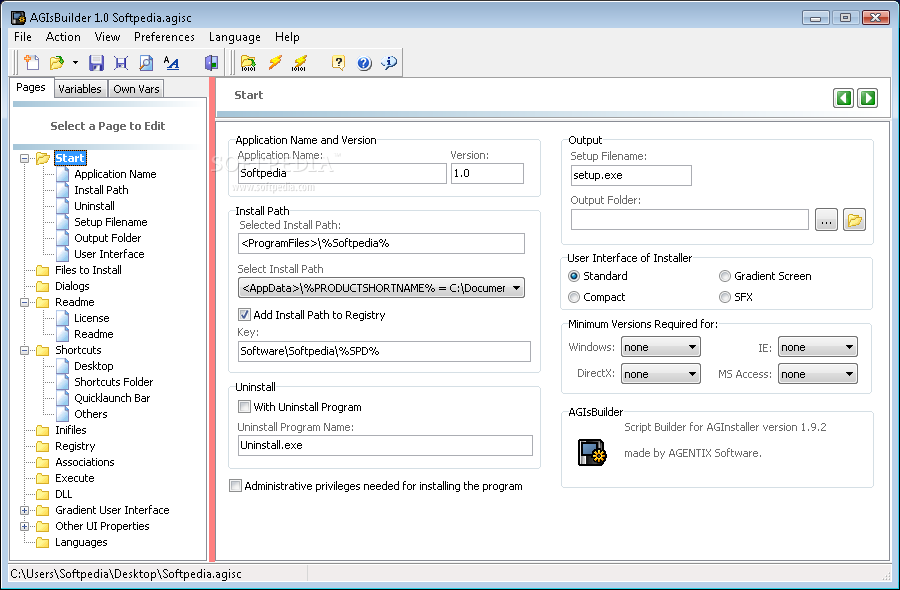Image resolution: width=900 pixels, height=590 pixels.
Task: Open the Help menu
Action: click(x=287, y=37)
